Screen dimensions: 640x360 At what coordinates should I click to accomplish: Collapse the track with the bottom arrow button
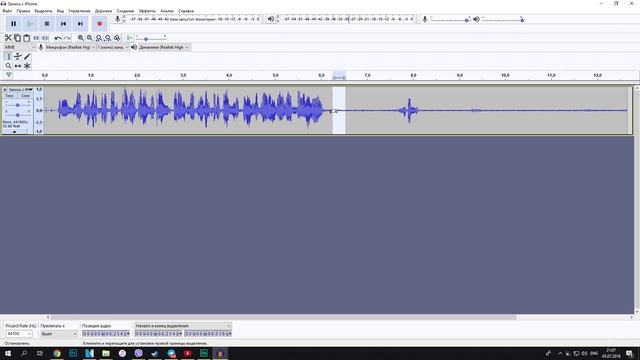[x=15, y=132]
